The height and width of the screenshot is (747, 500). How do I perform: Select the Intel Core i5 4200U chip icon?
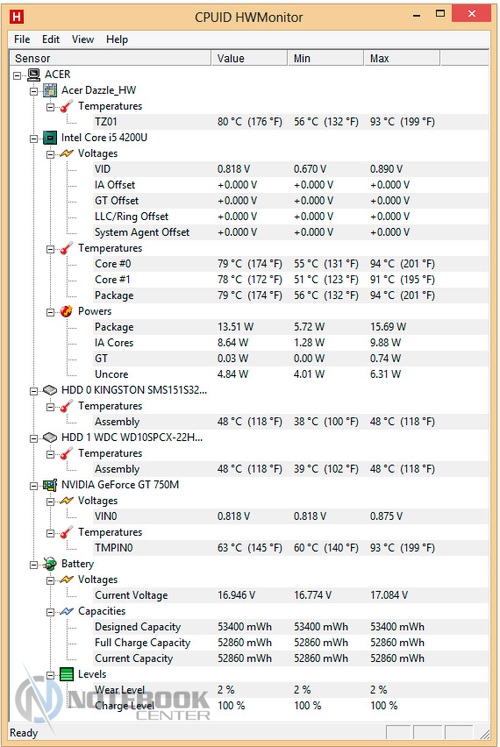click(50, 138)
